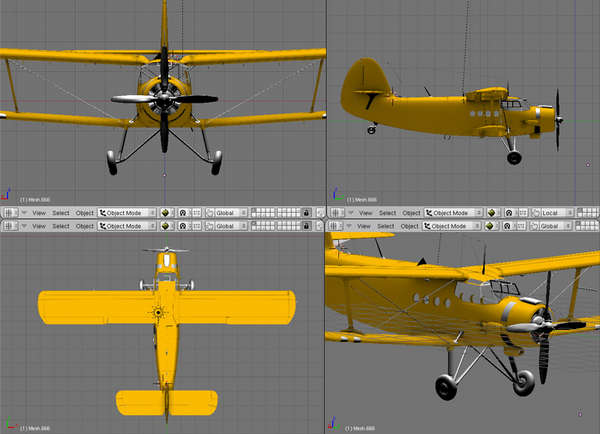The image size is (600, 434).
Task: Open View menu in perspective-view header
Action: [x=364, y=226]
